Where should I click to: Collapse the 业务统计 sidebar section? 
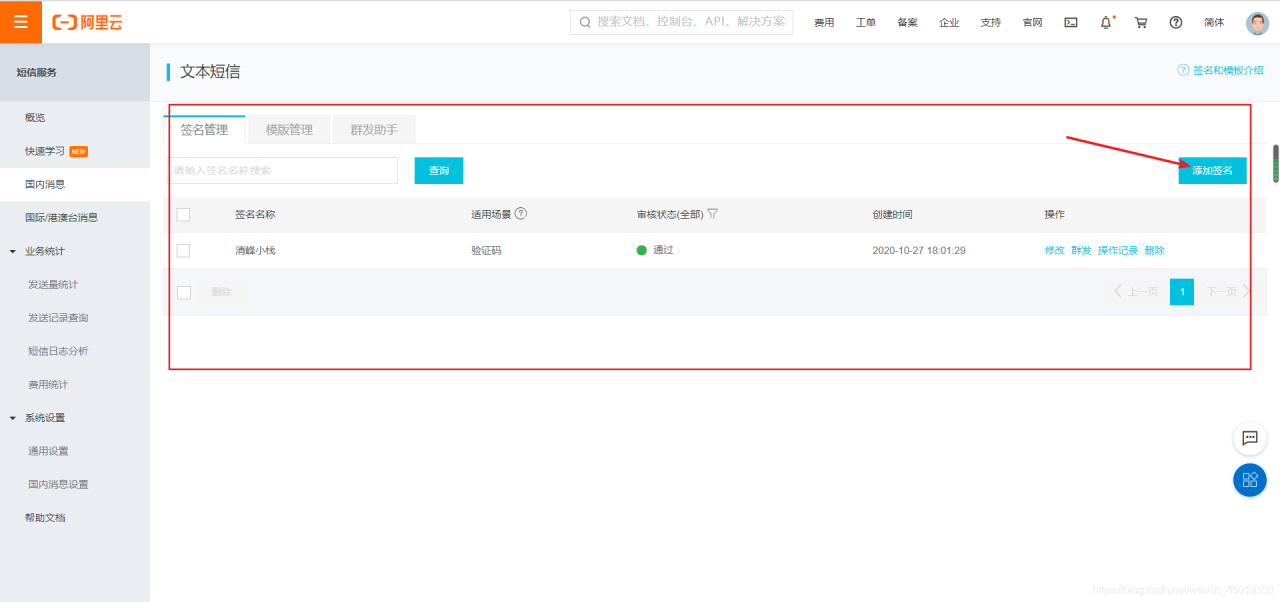pos(12,251)
